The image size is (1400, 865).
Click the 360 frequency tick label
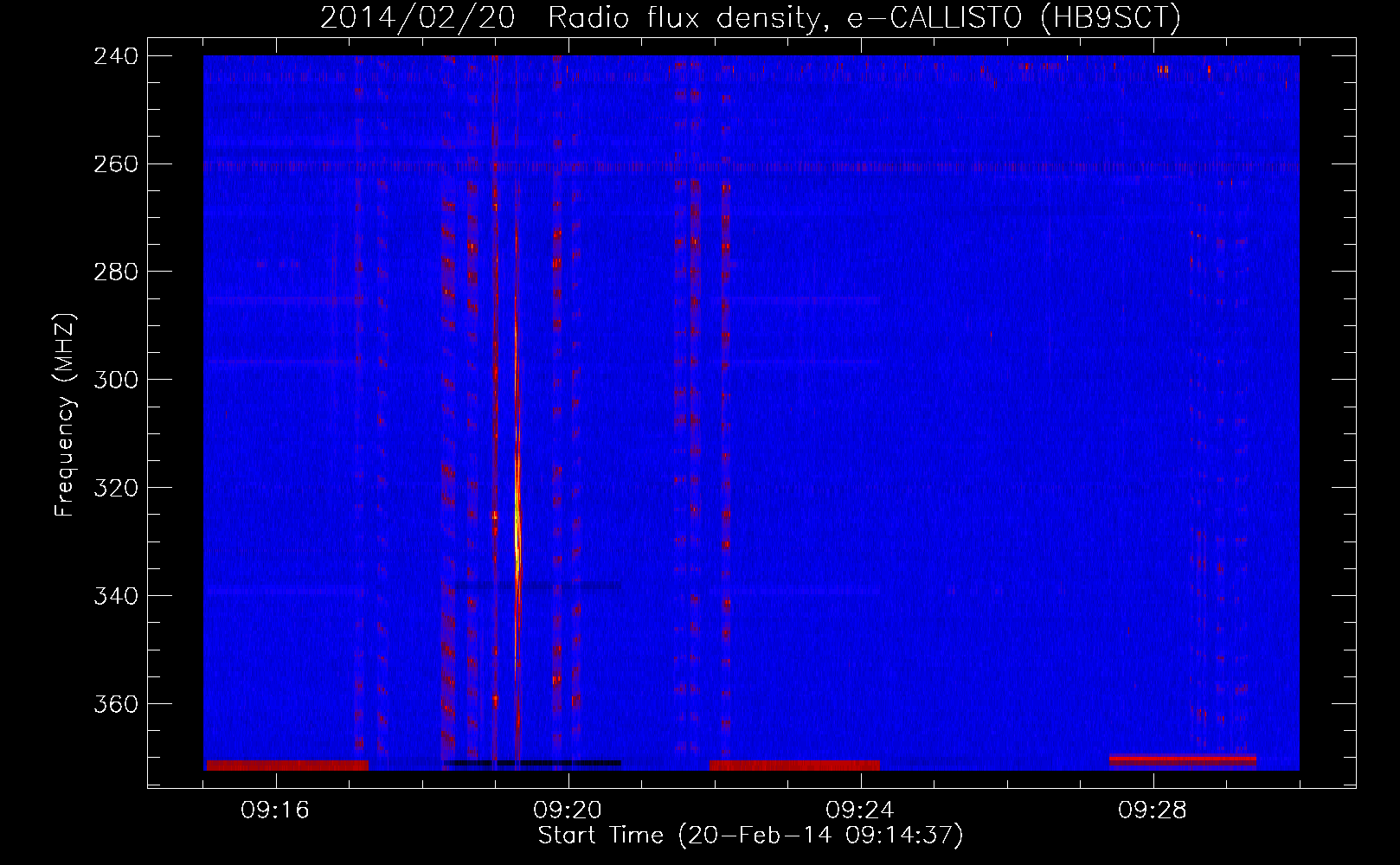(116, 704)
